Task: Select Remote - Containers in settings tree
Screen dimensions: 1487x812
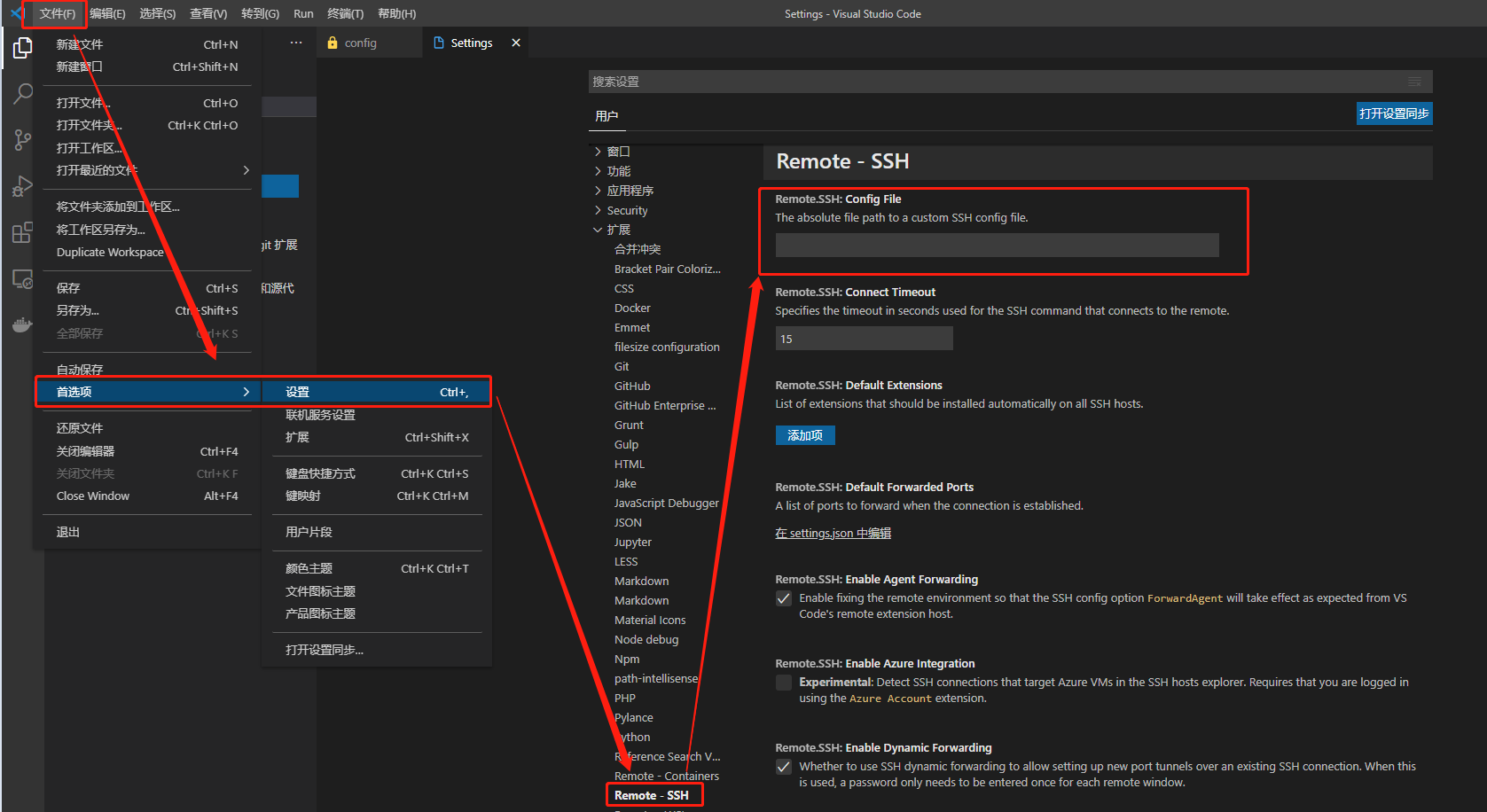Action: pyautogui.click(x=667, y=776)
